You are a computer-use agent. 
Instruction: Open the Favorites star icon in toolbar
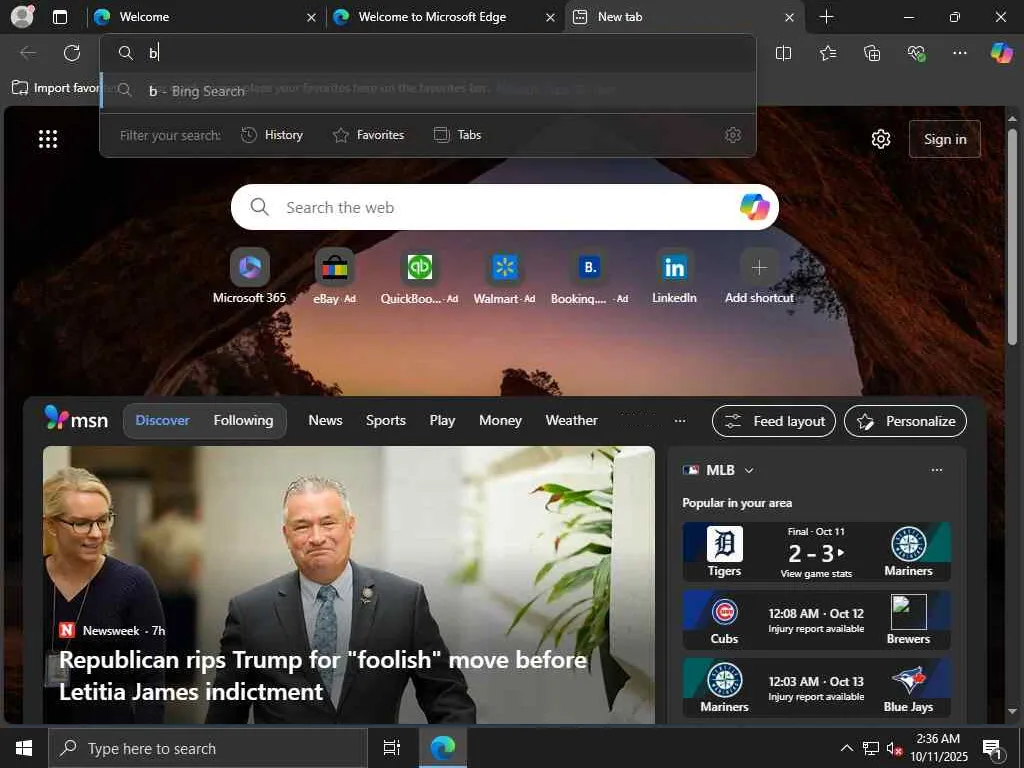pyautogui.click(x=828, y=53)
